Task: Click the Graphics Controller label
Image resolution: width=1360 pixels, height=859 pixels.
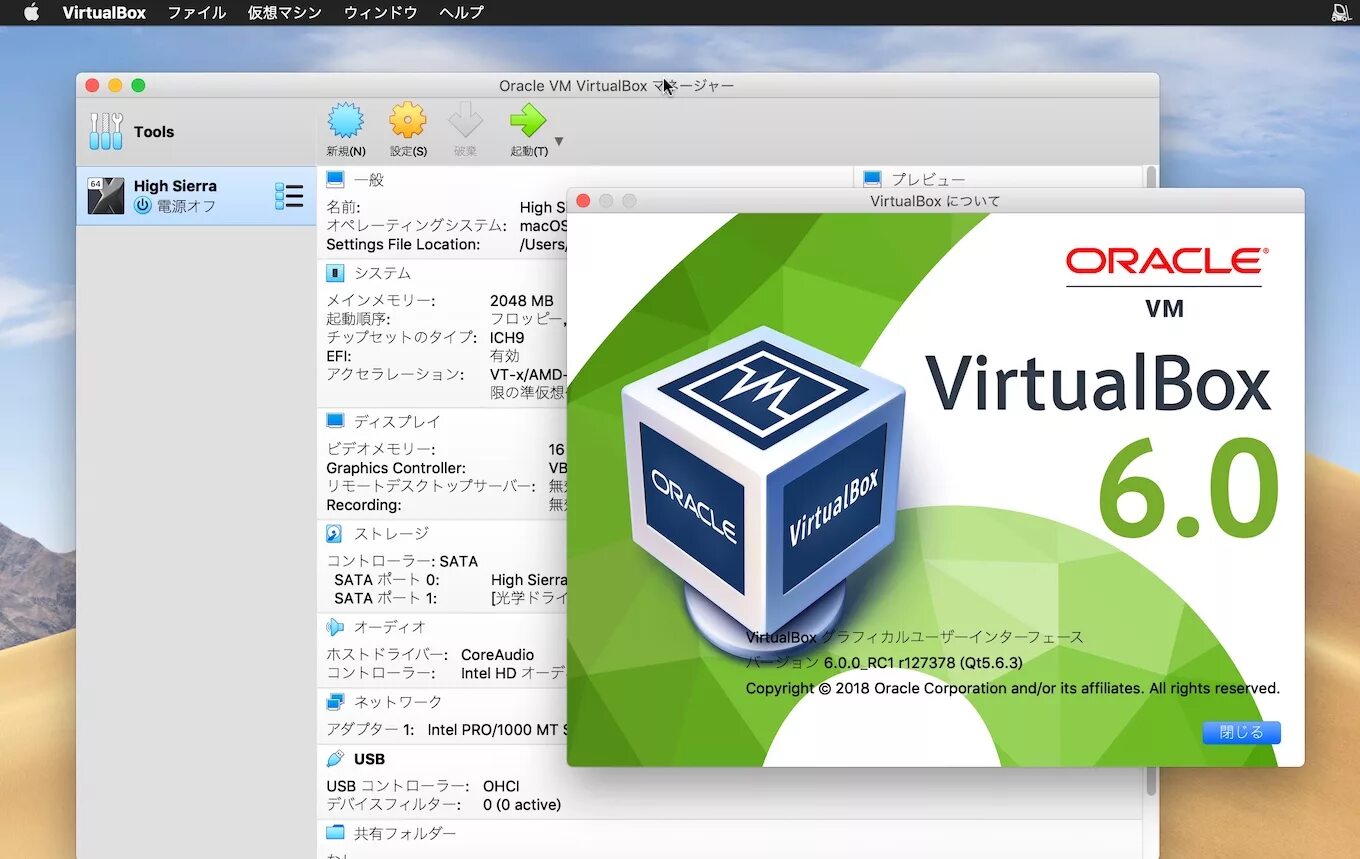Action: pos(396,468)
